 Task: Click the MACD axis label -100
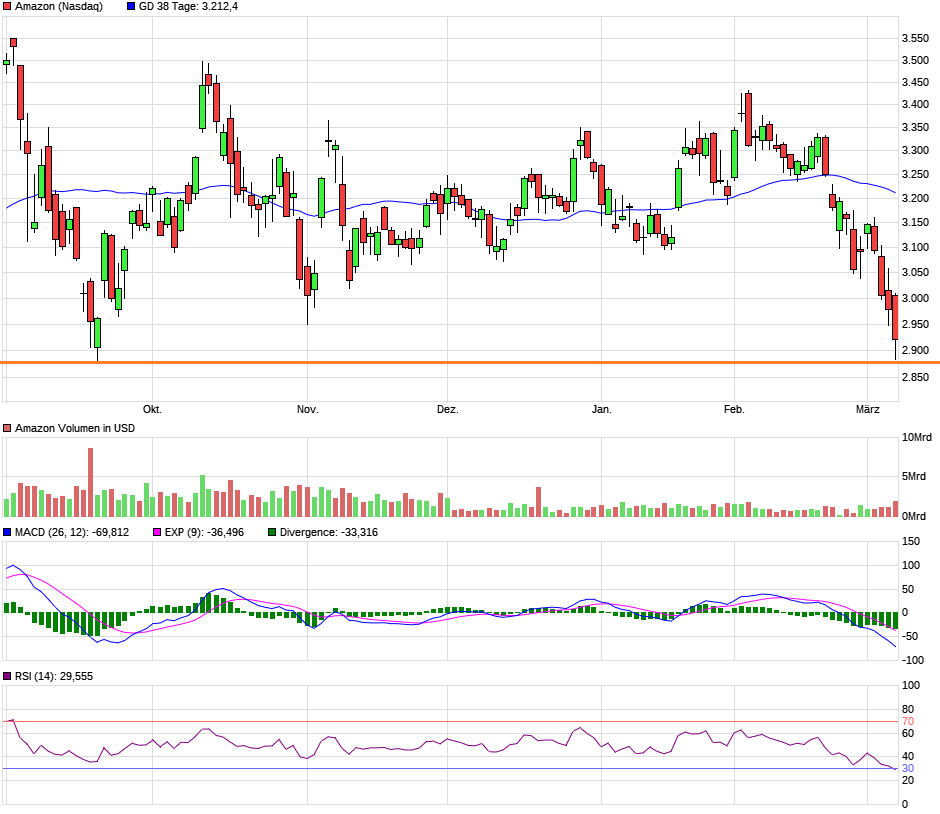(911, 660)
